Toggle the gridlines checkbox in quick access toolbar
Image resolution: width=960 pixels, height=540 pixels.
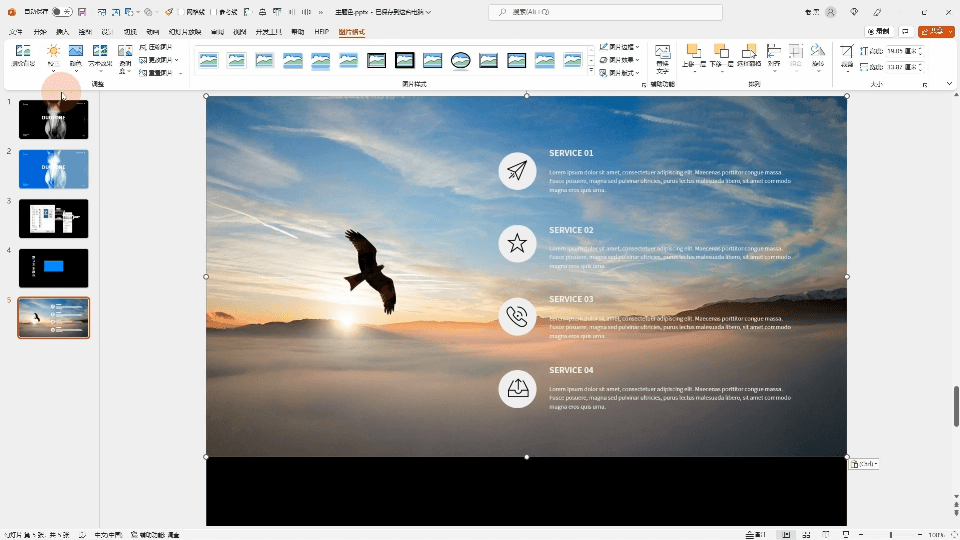tap(182, 12)
